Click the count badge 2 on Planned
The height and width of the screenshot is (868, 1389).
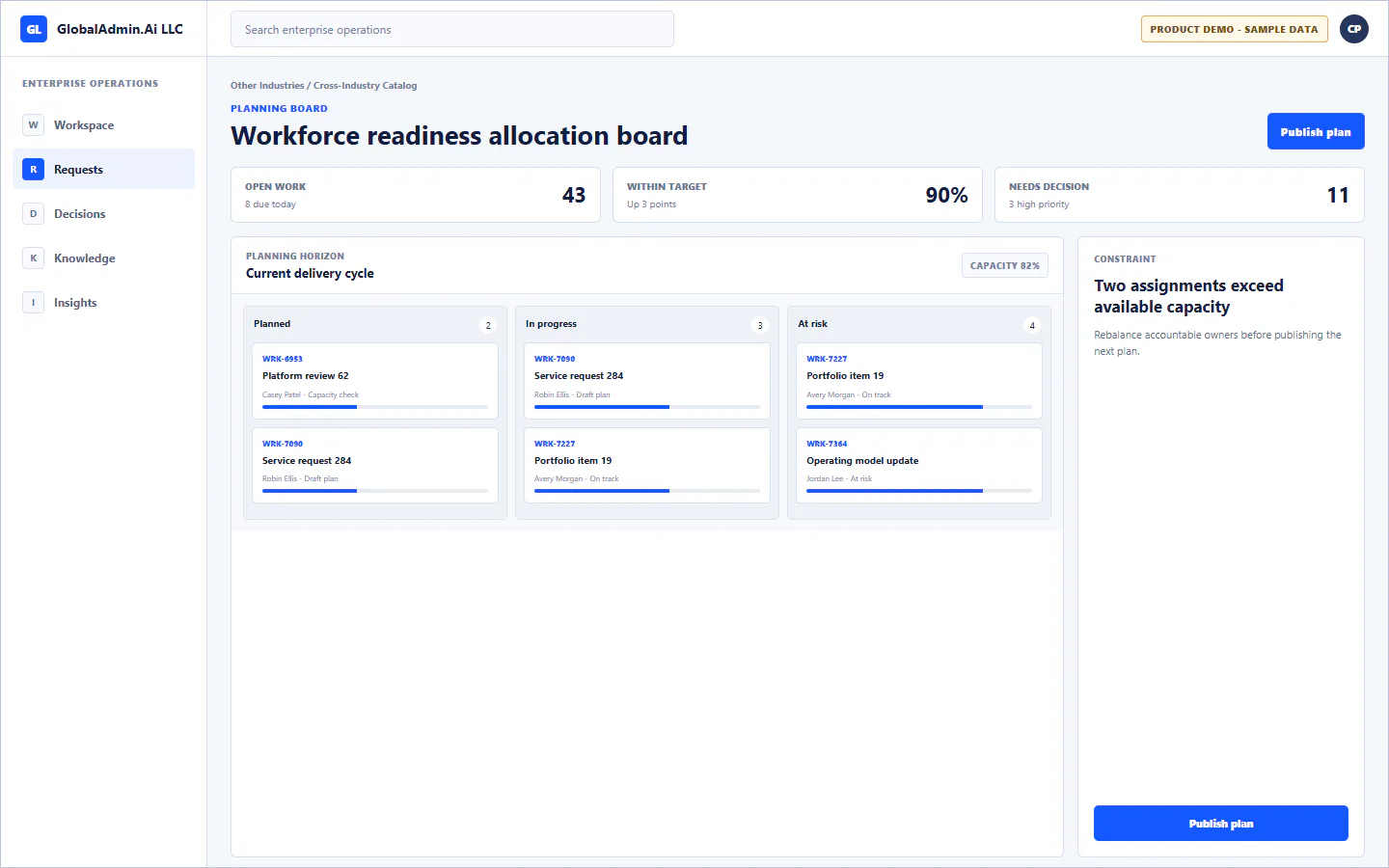tap(488, 325)
